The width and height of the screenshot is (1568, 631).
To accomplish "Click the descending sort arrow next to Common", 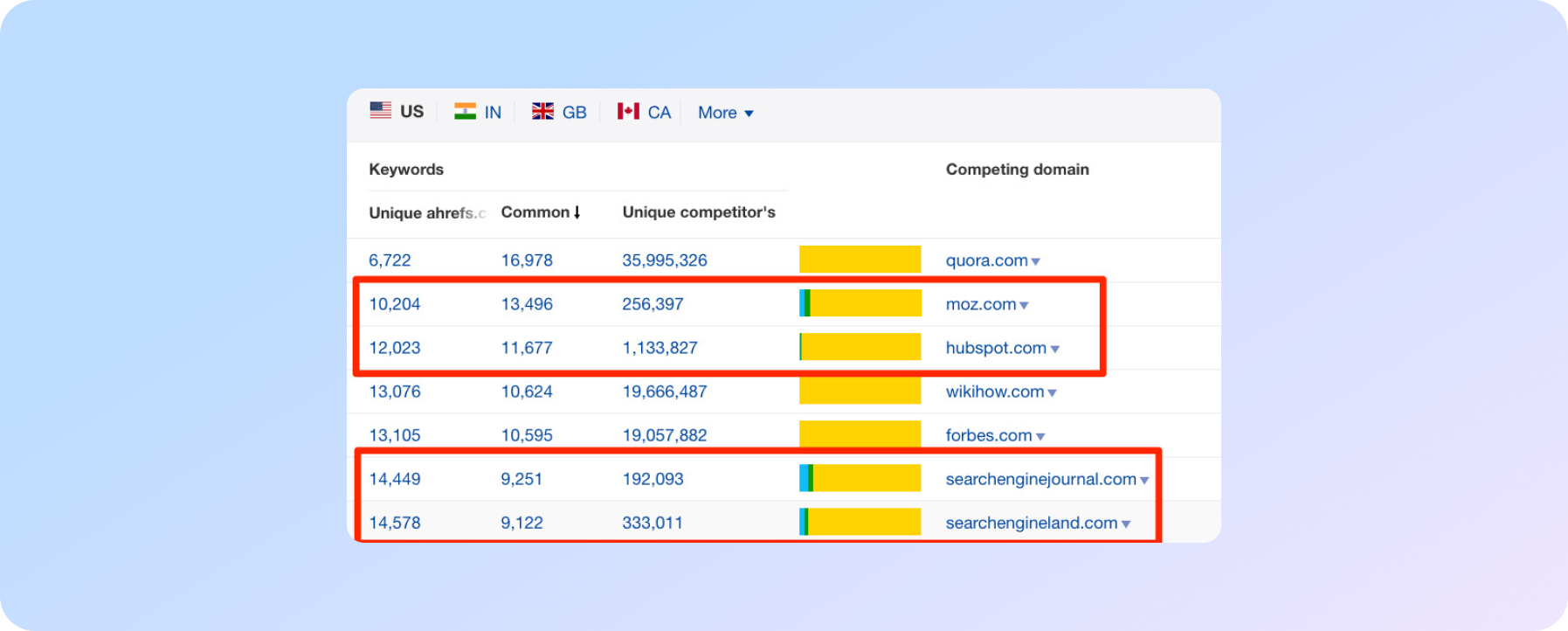I will coord(577,212).
